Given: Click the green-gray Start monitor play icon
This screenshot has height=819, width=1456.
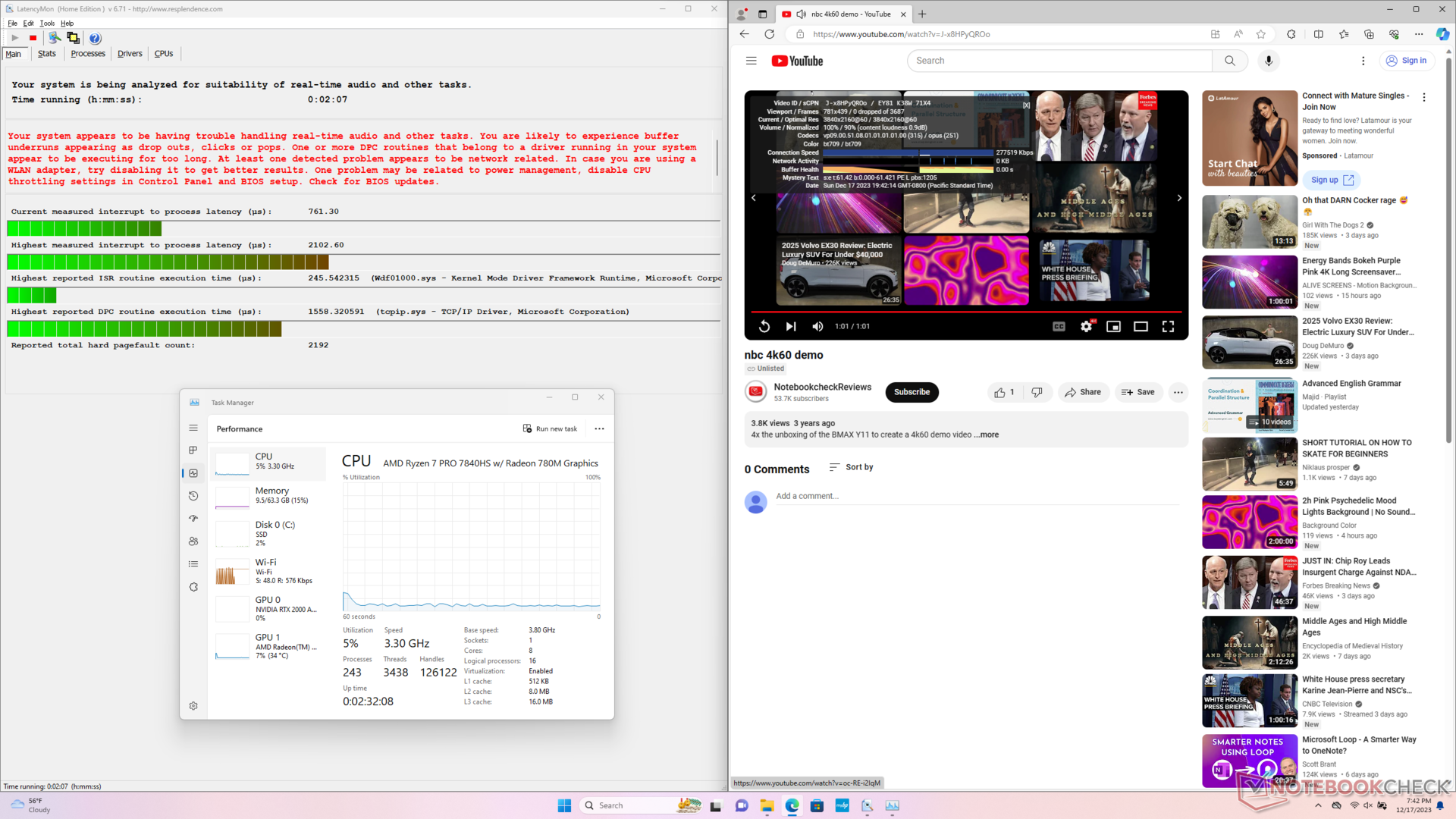Looking at the screenshot, I should 15,38.
